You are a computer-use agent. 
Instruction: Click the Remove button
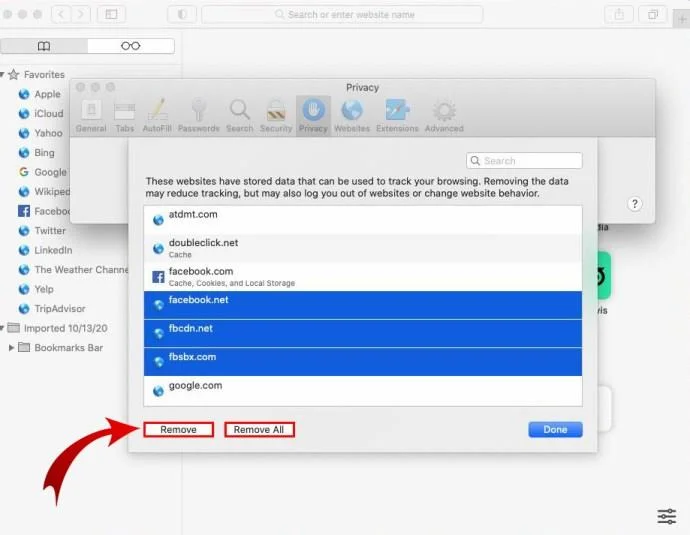[x=178, y=429]
